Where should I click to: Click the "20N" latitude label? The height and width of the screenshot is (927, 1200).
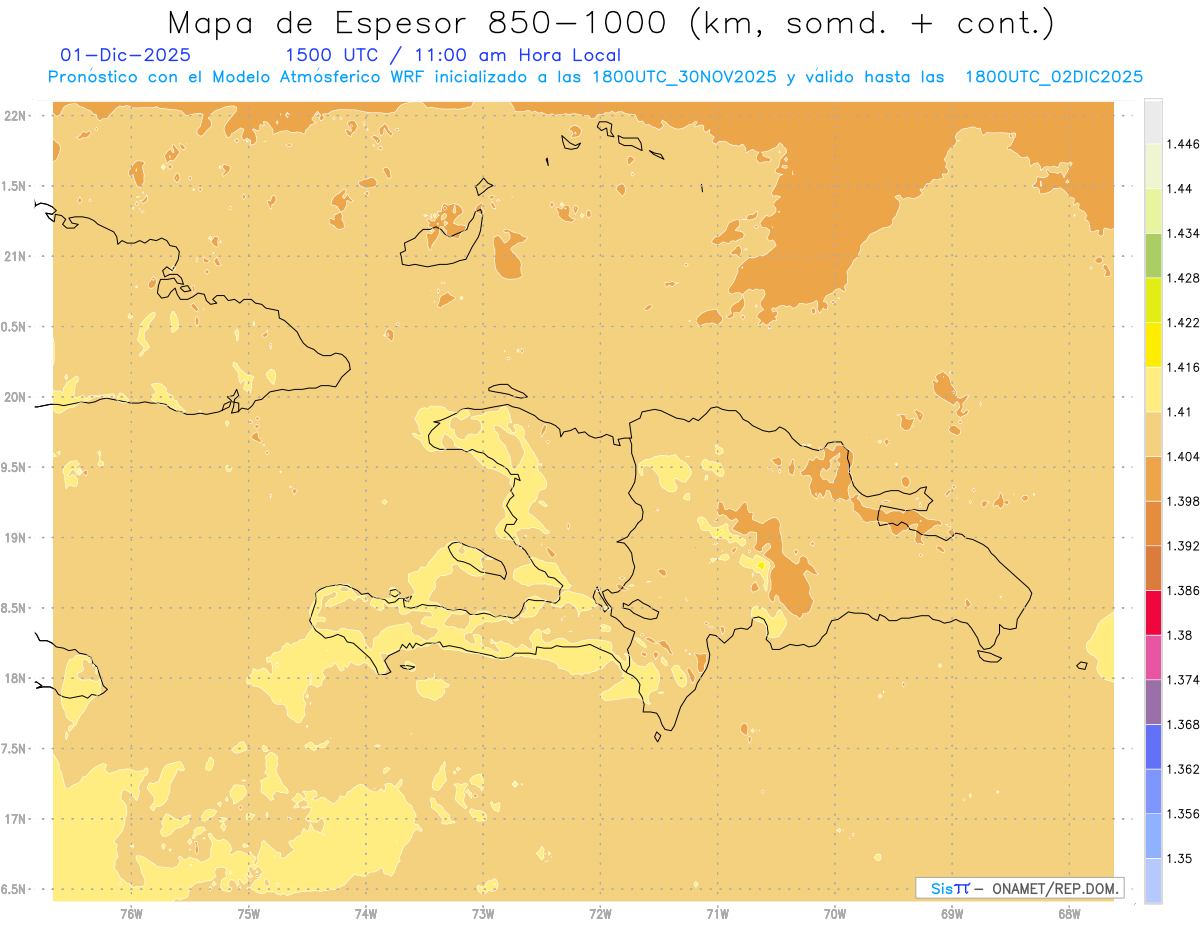17,397
